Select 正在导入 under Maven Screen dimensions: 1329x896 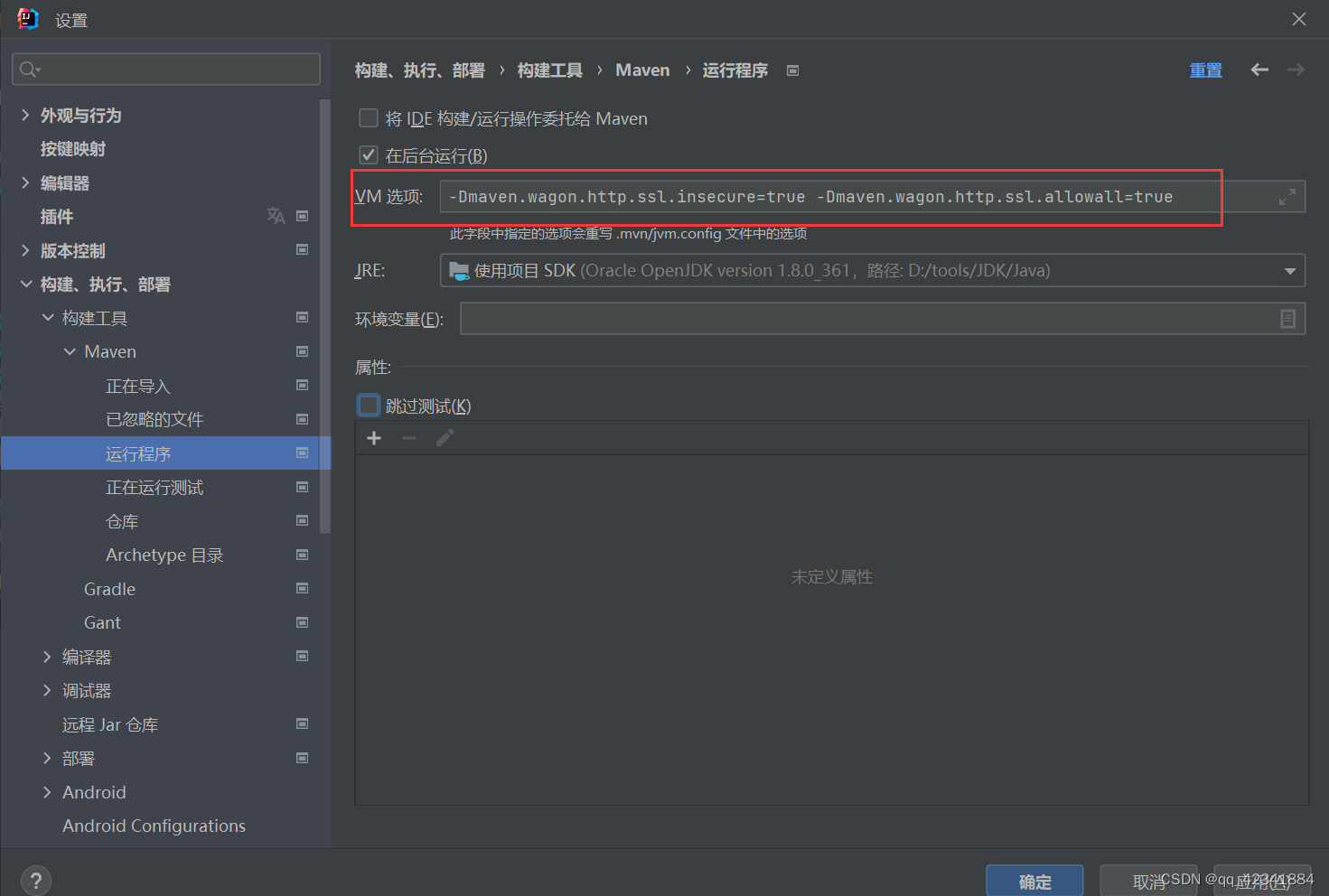(x=137, y=386)
